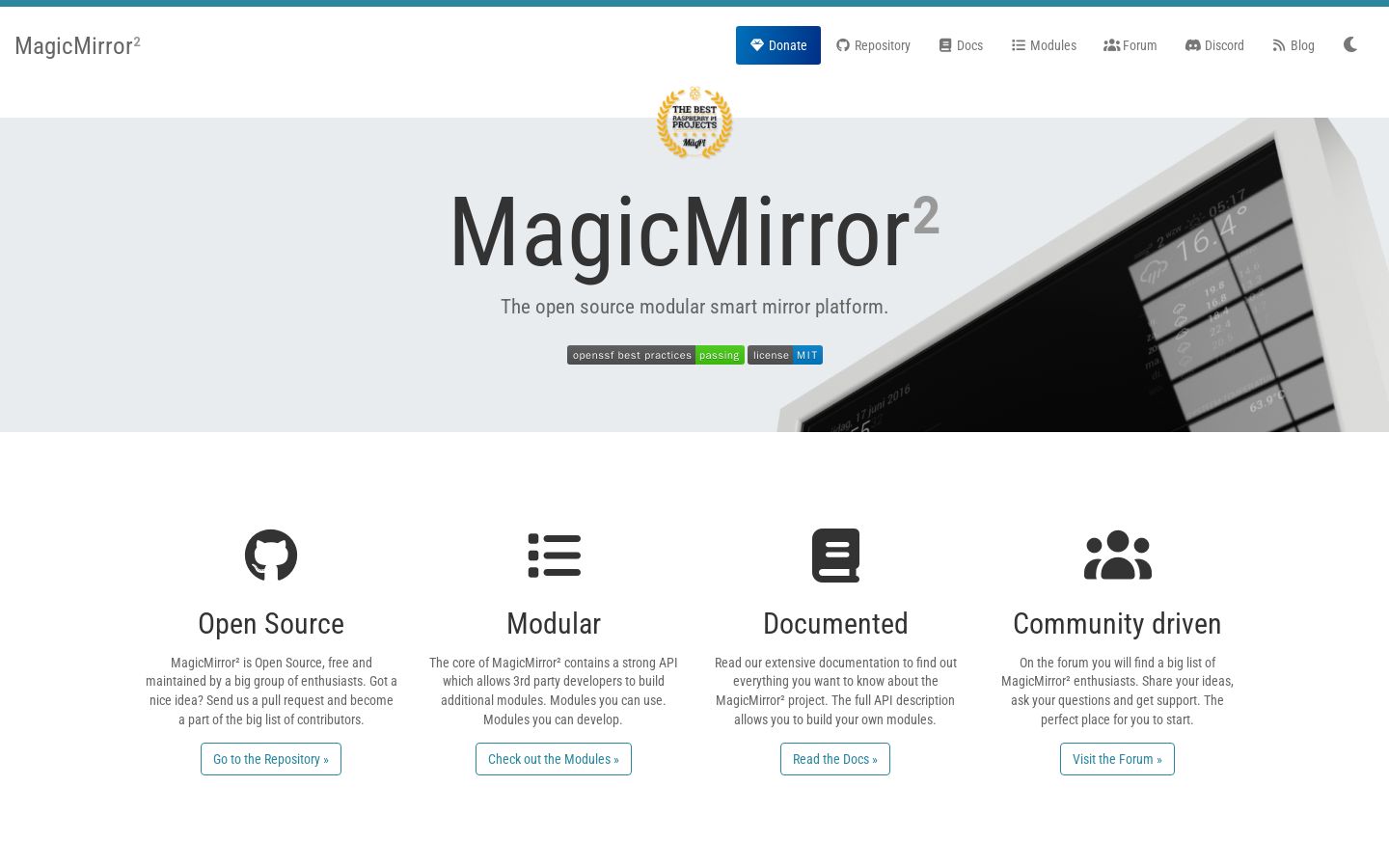Click the 'Modular' heading

point(554,624)
